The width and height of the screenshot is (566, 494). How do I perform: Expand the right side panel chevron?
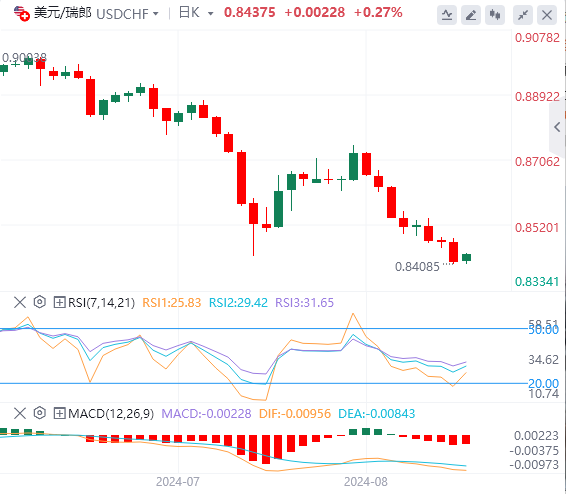[x=557, y=127]
